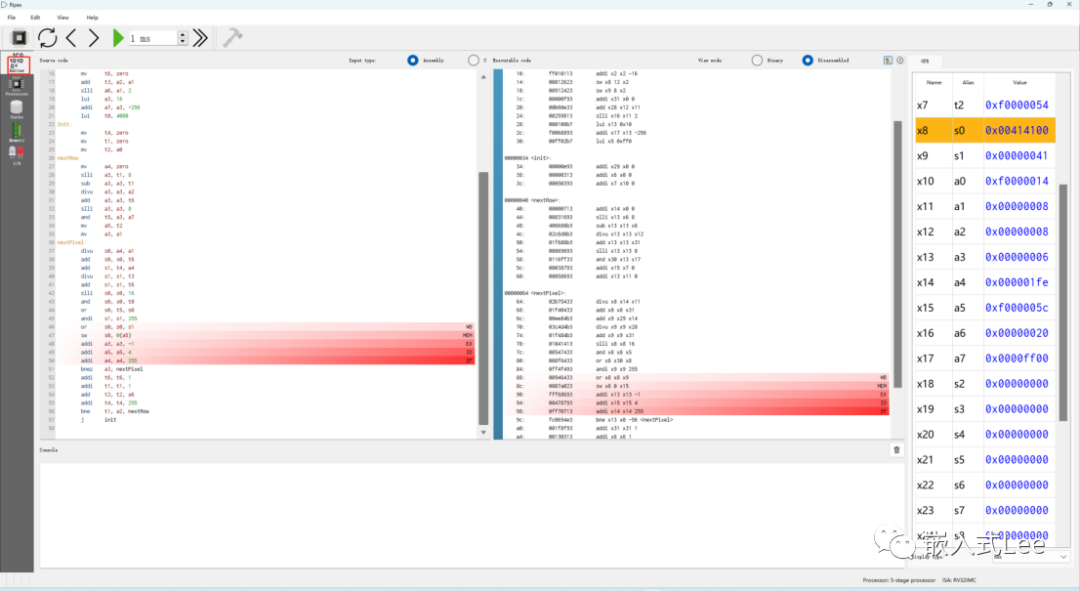
Task: Click the hammer build icon
Action: [x=232, y=38]
